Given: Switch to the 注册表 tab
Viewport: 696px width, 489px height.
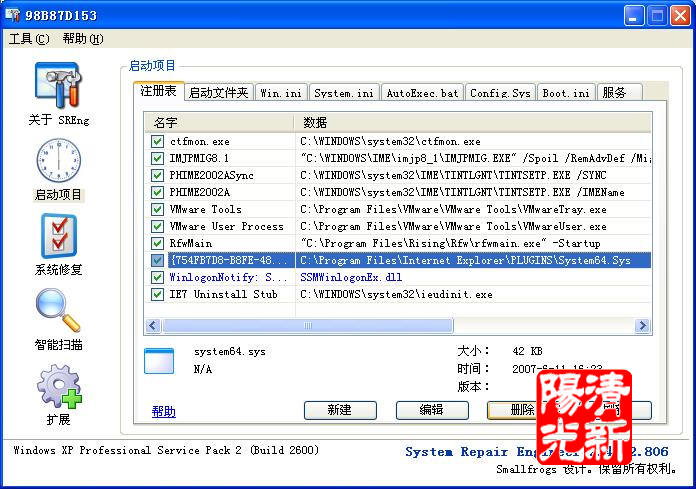Looking at the screenshot, I should (x=158, y=91).
